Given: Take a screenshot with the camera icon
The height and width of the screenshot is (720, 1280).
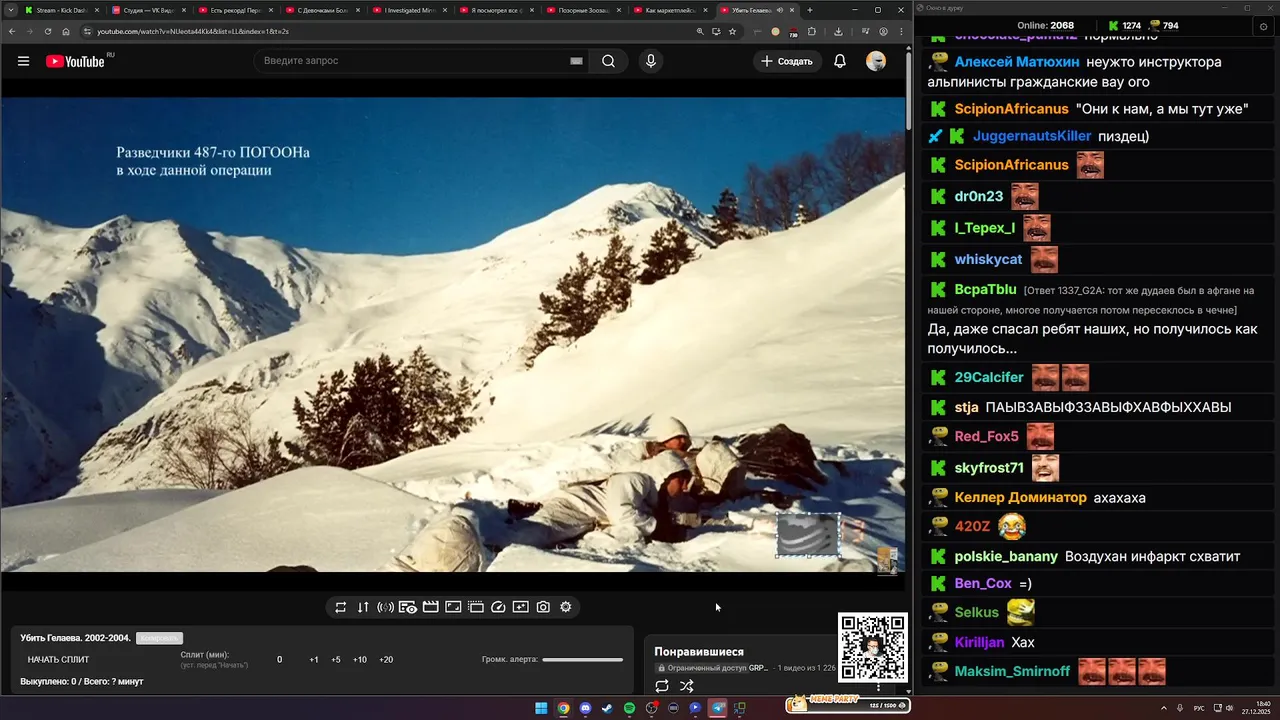Looking at the screenshot, I should coord(543,607).
